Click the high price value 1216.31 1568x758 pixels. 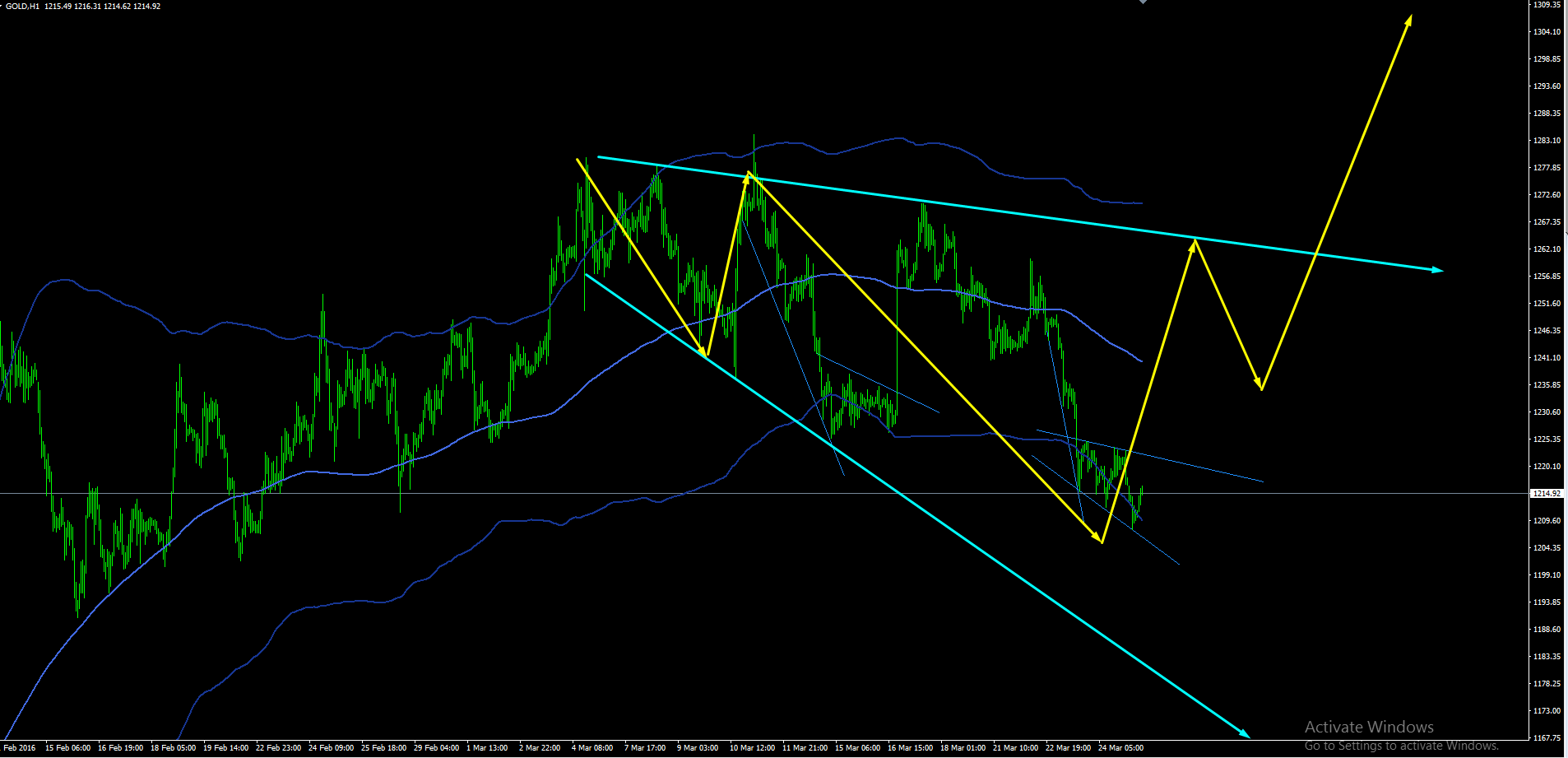[87, 7]
